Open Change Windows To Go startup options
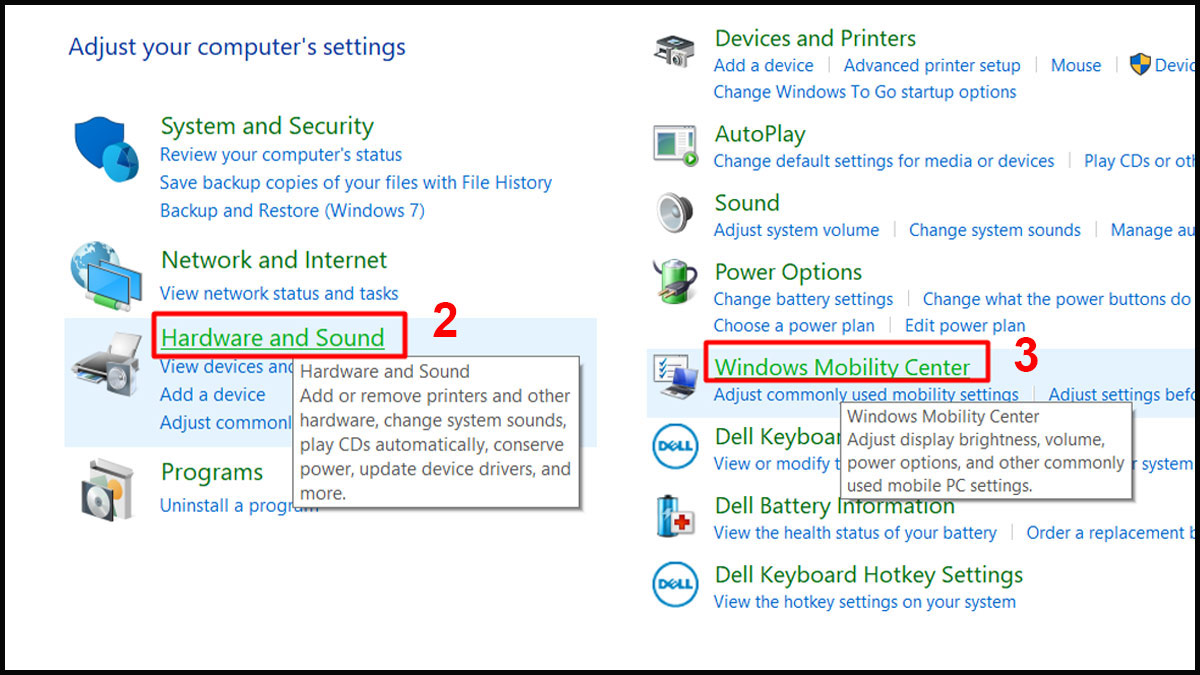Image resolution: width=1200 pixels, height=675 pixels. 864,91
